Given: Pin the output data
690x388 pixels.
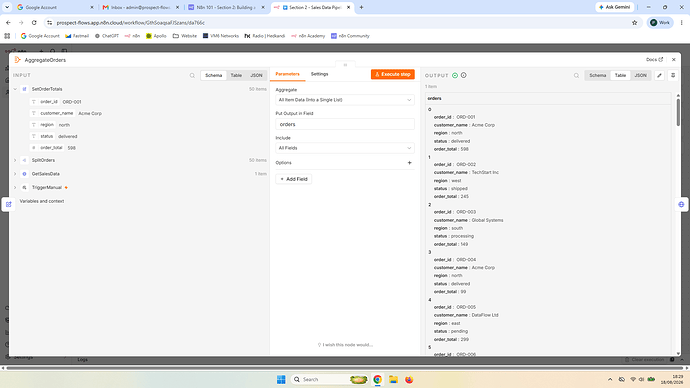Looking at the screenshot, I should coord(673,75).
